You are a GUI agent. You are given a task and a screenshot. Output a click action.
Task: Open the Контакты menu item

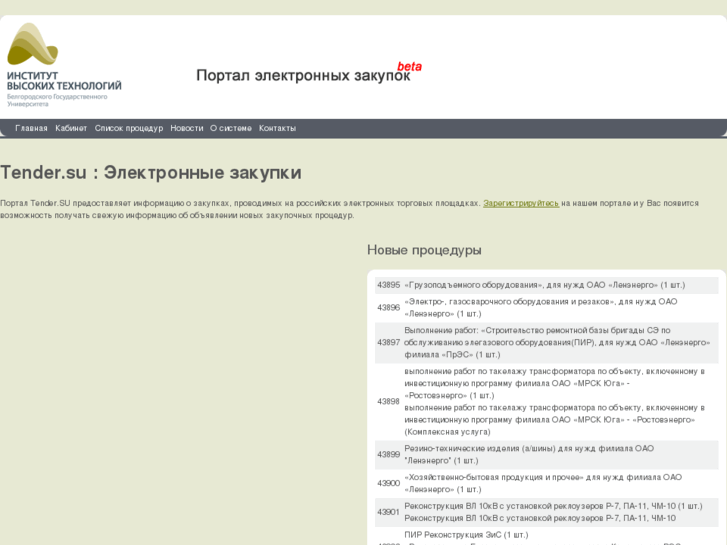(x=277, y=128)
